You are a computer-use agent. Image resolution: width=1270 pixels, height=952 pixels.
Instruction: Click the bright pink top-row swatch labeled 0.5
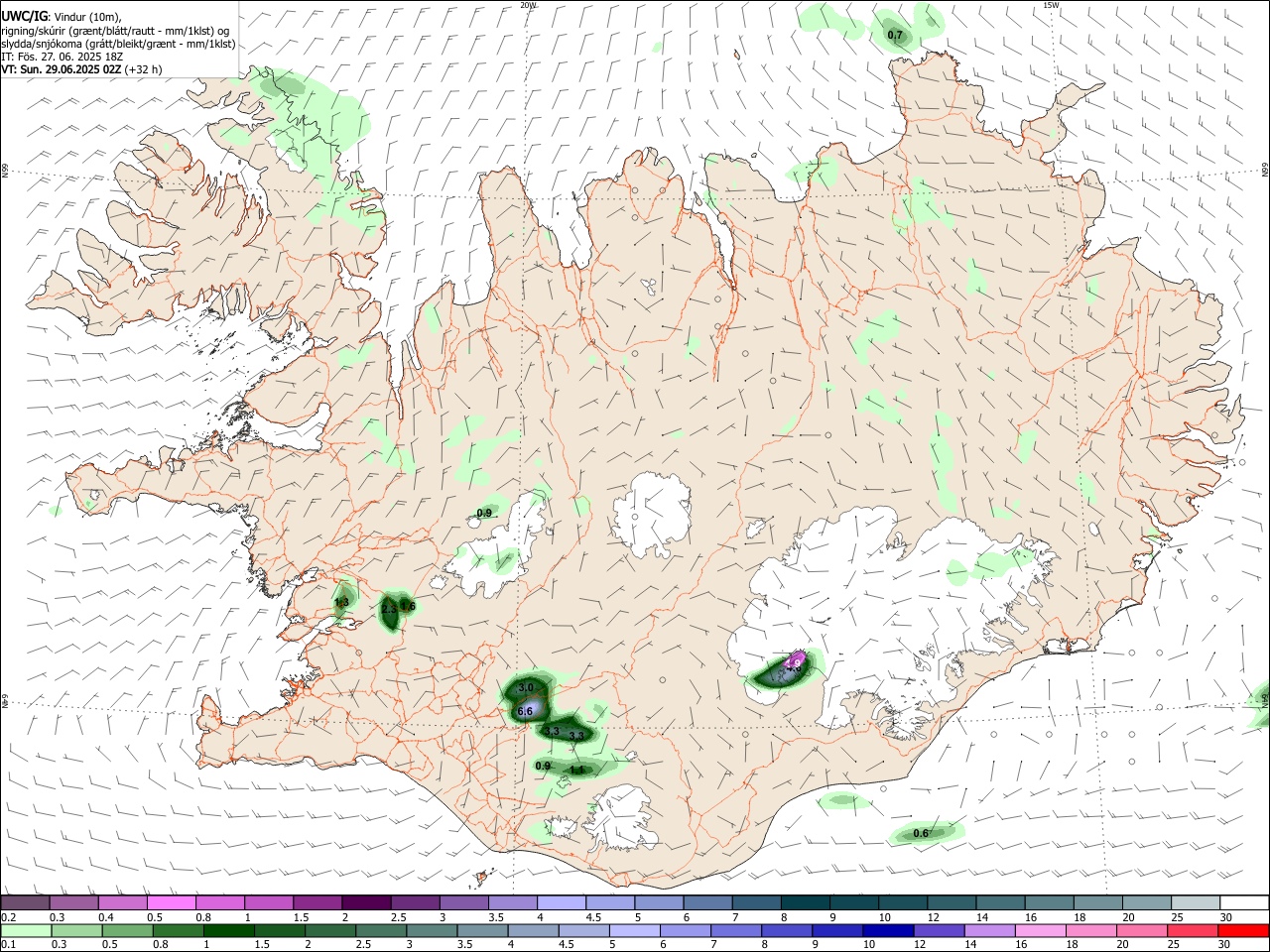point(171,902)
